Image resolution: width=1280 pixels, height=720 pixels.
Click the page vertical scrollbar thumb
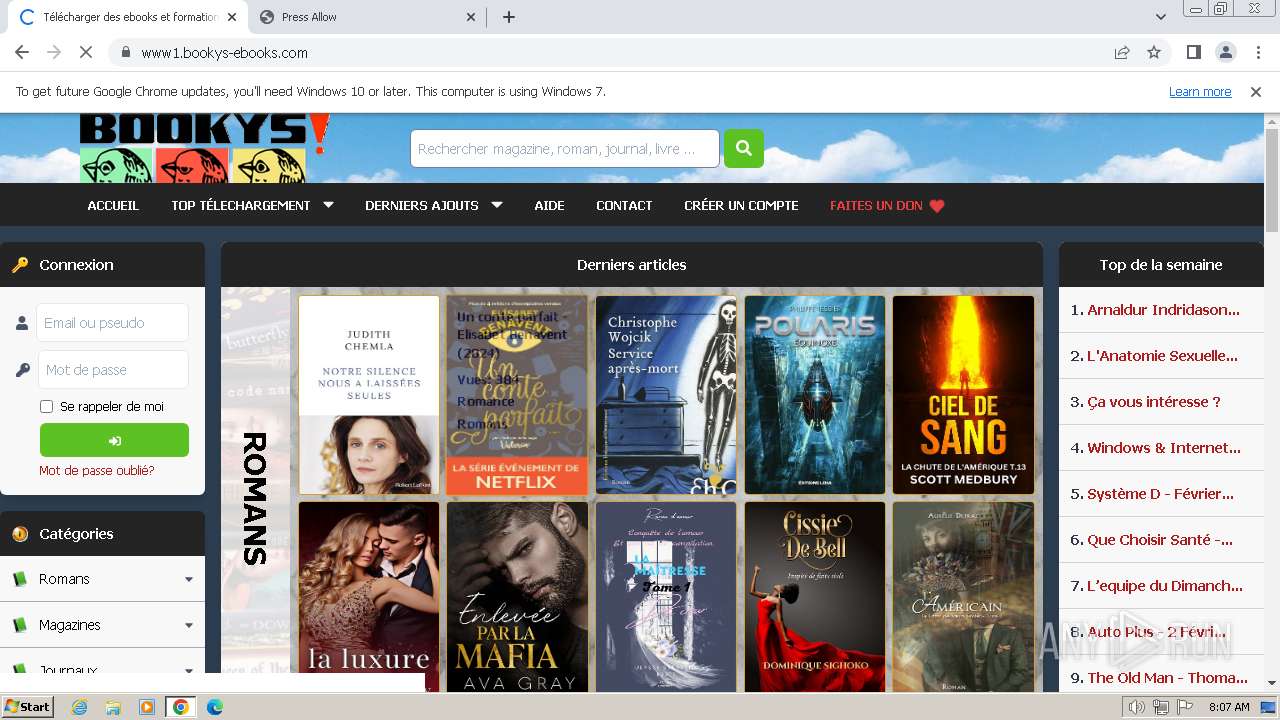(1271, 180)
